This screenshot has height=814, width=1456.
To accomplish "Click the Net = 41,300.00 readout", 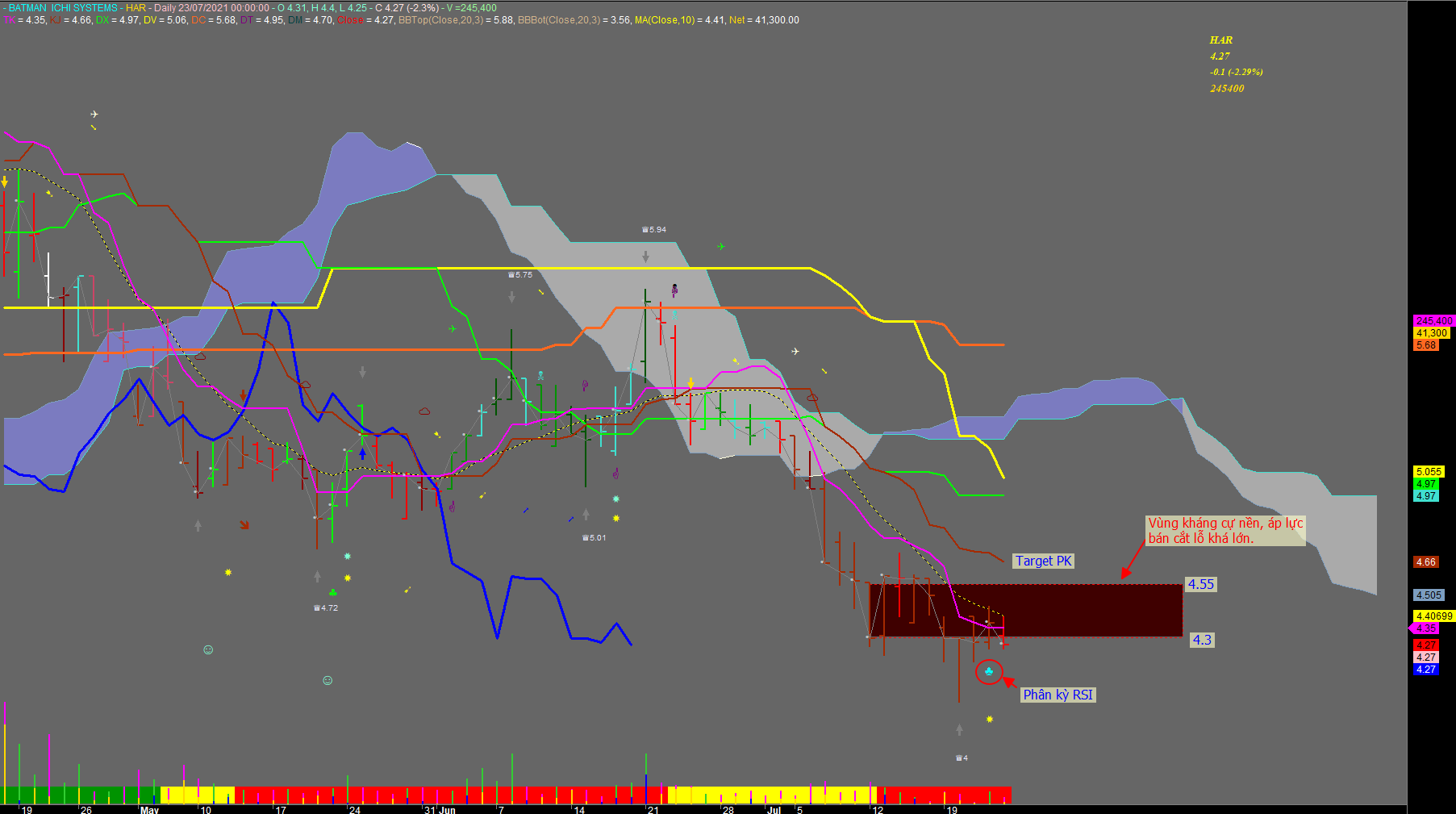I will [x=764, y=20].
